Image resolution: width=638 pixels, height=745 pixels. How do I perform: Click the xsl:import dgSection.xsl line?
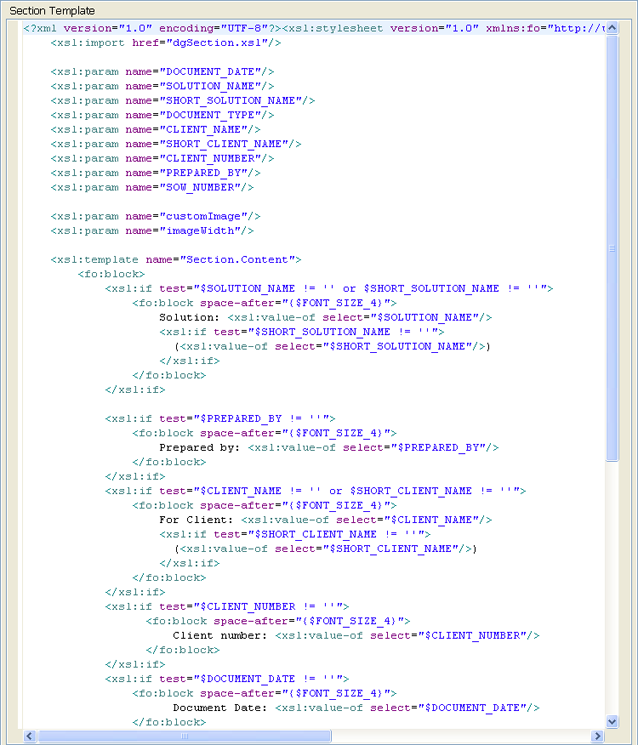click(166, 43)
